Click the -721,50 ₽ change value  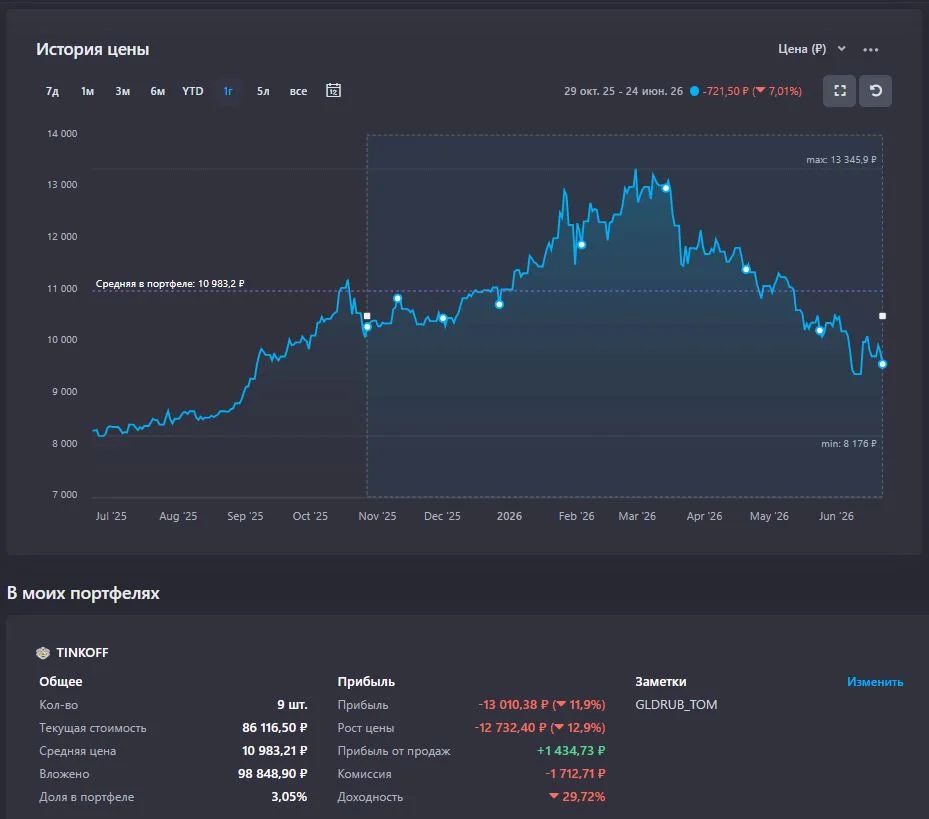[x=725, y=91]
